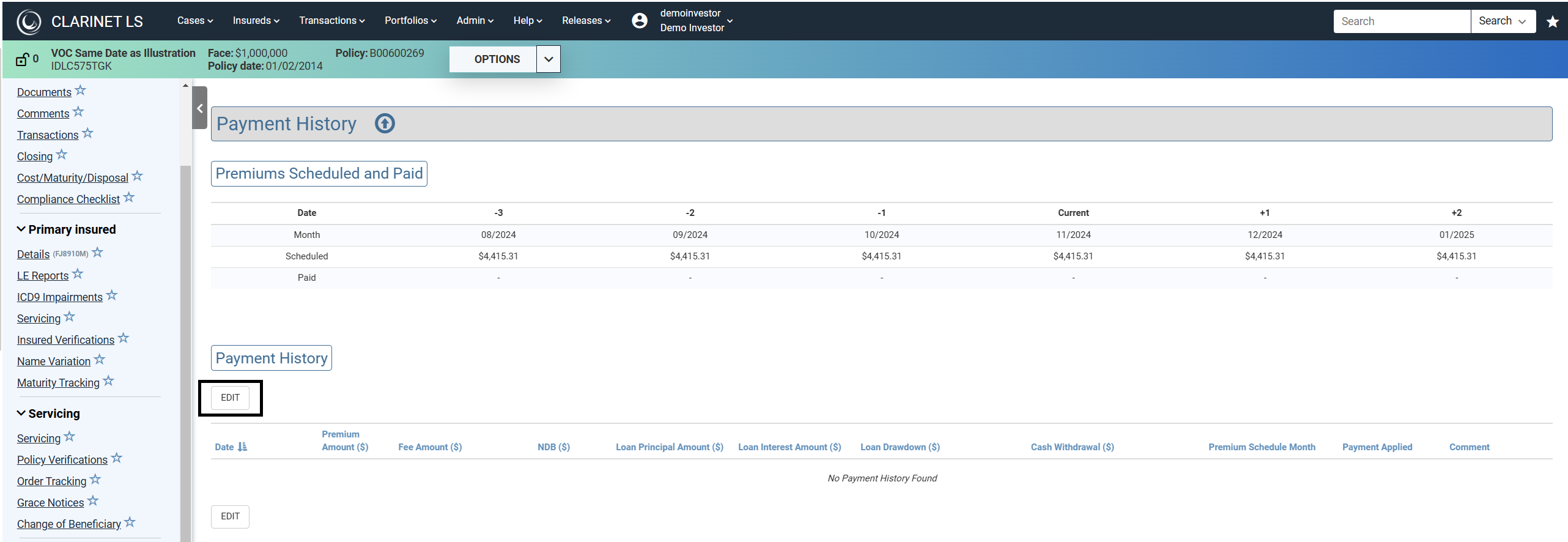Sort by Cash Withdrawal ($) header

(x=1073, y=447)
